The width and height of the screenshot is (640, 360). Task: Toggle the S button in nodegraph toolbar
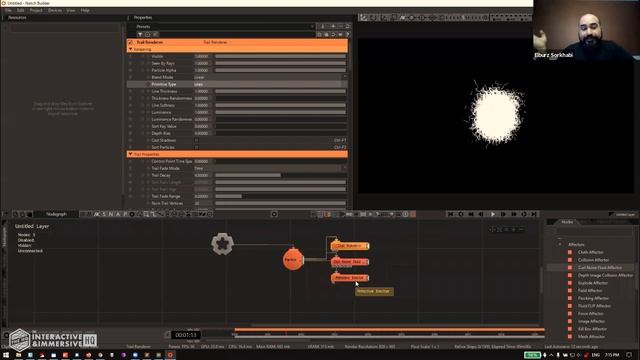(104, 214)
